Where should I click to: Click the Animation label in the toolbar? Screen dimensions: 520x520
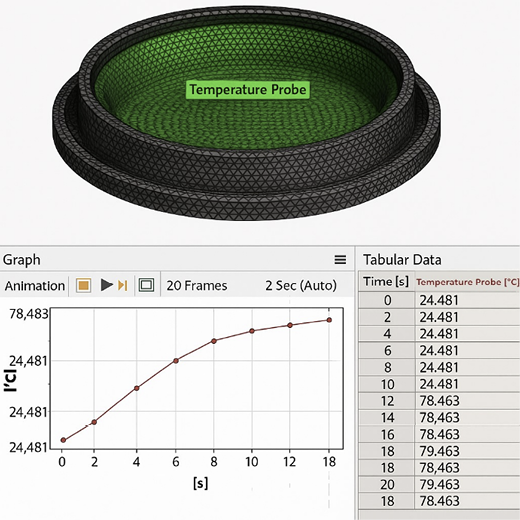click(35, 286)
